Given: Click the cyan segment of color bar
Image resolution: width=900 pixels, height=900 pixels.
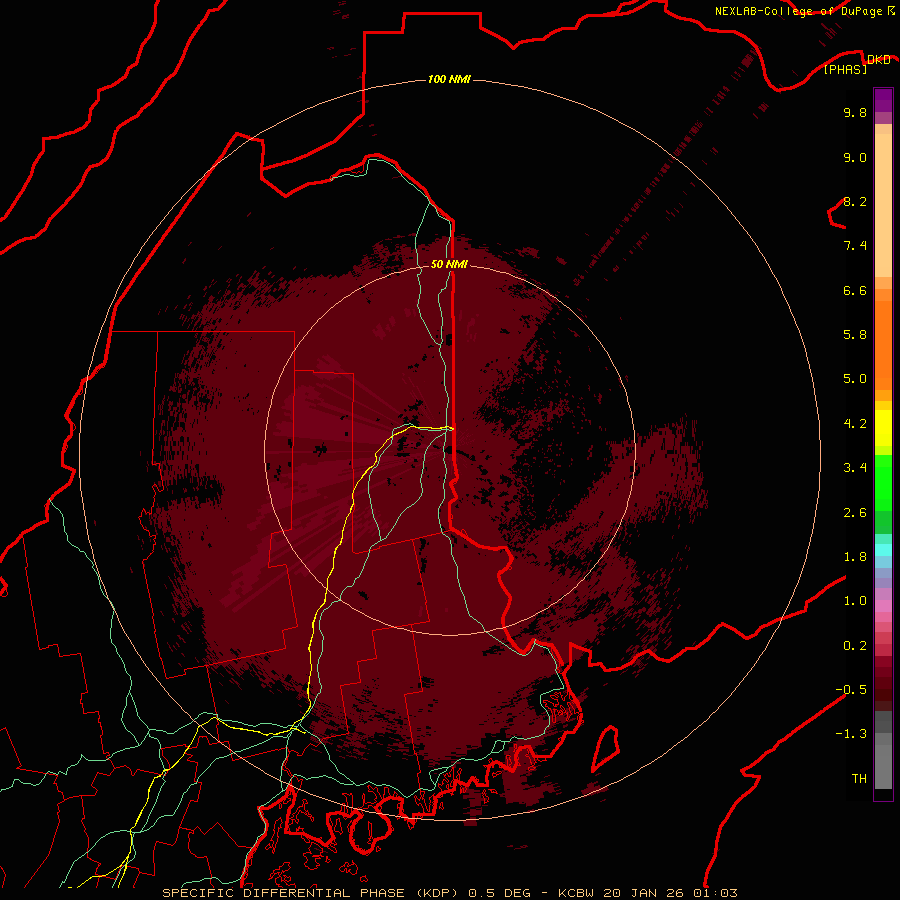Looking at the screenshot, I should pyautogui.click(x=883, y=549).
